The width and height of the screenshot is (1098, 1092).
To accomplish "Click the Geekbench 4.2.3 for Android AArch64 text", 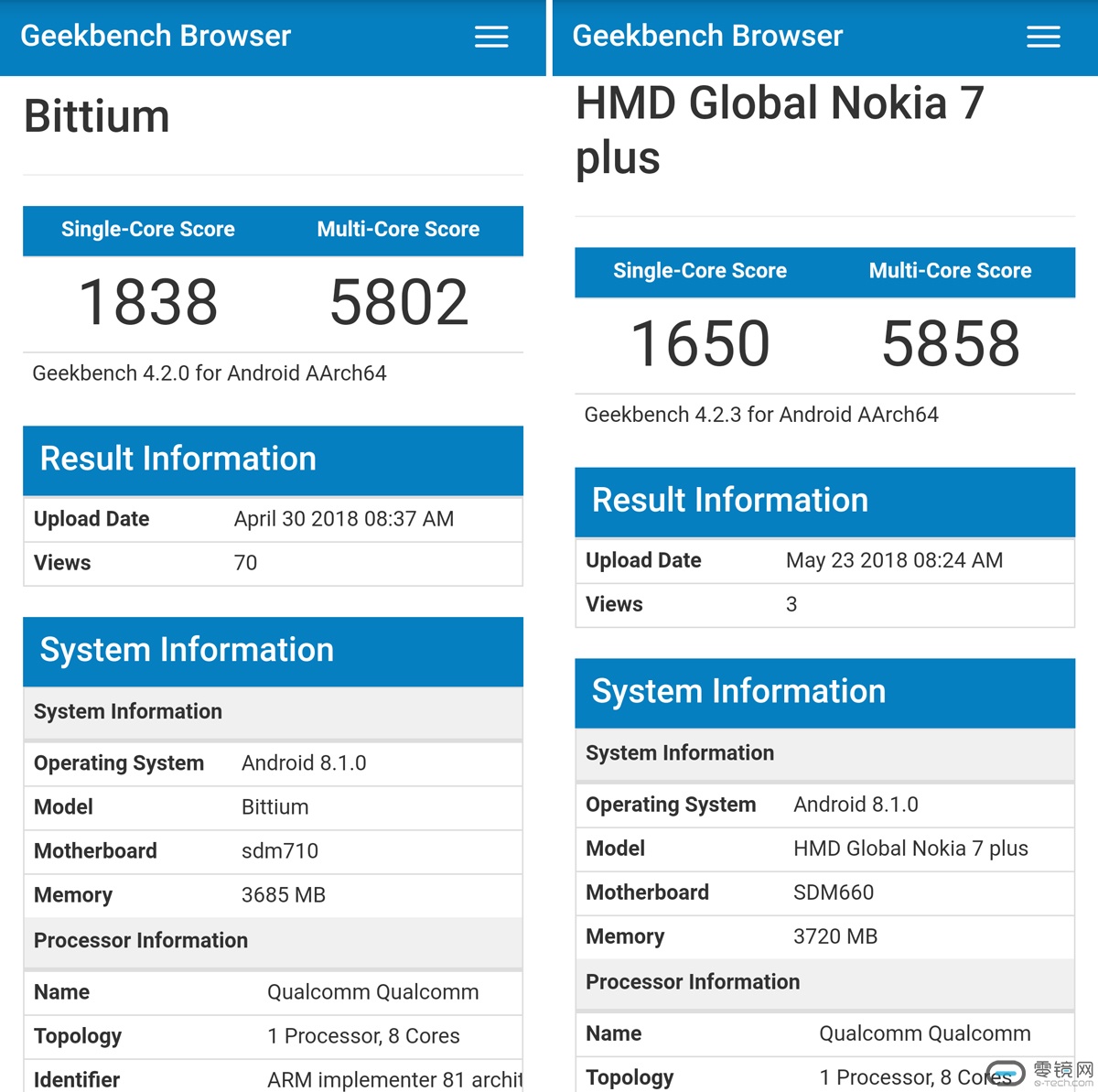I will pos(761,415).
